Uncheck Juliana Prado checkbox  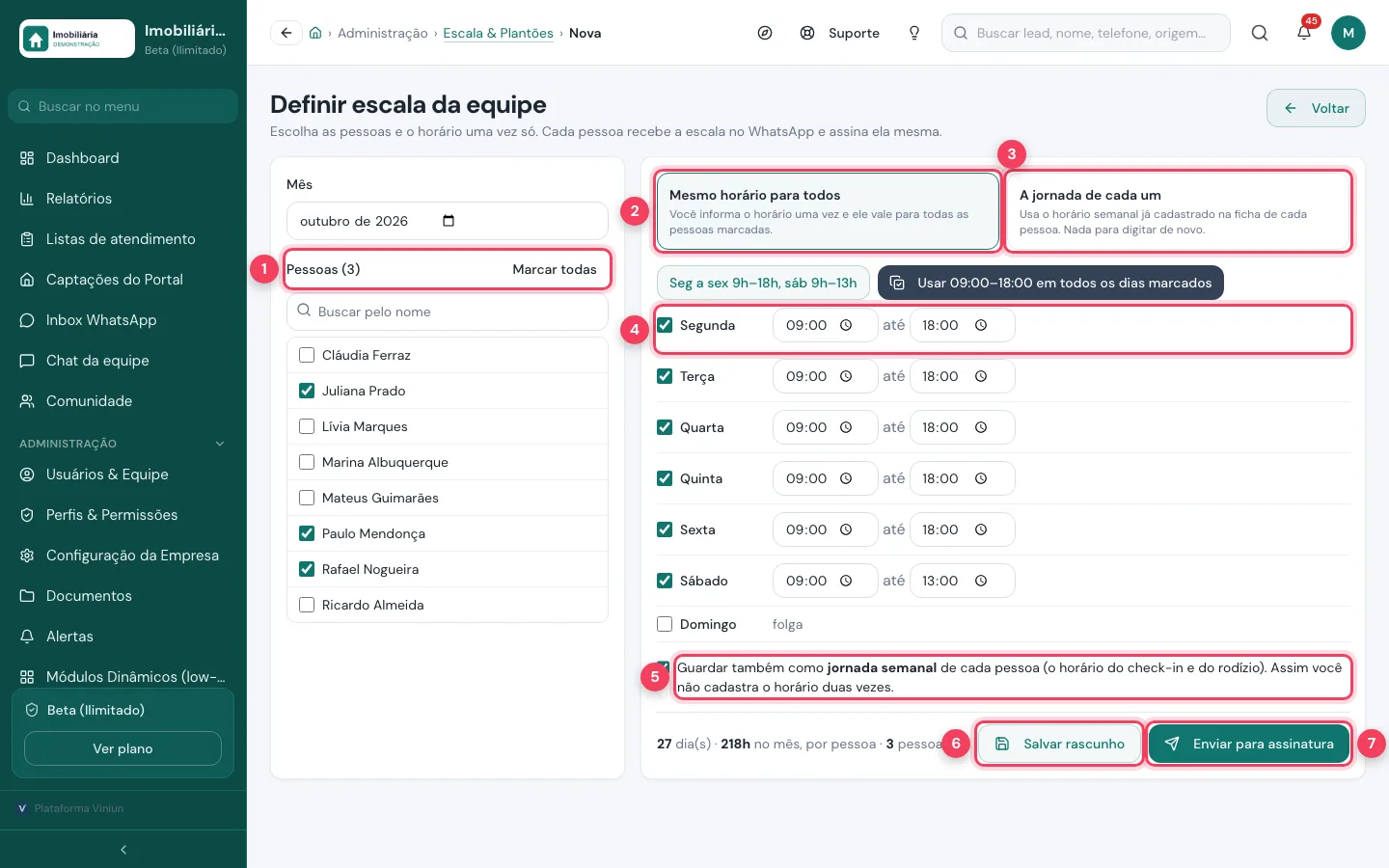(307, 391)
